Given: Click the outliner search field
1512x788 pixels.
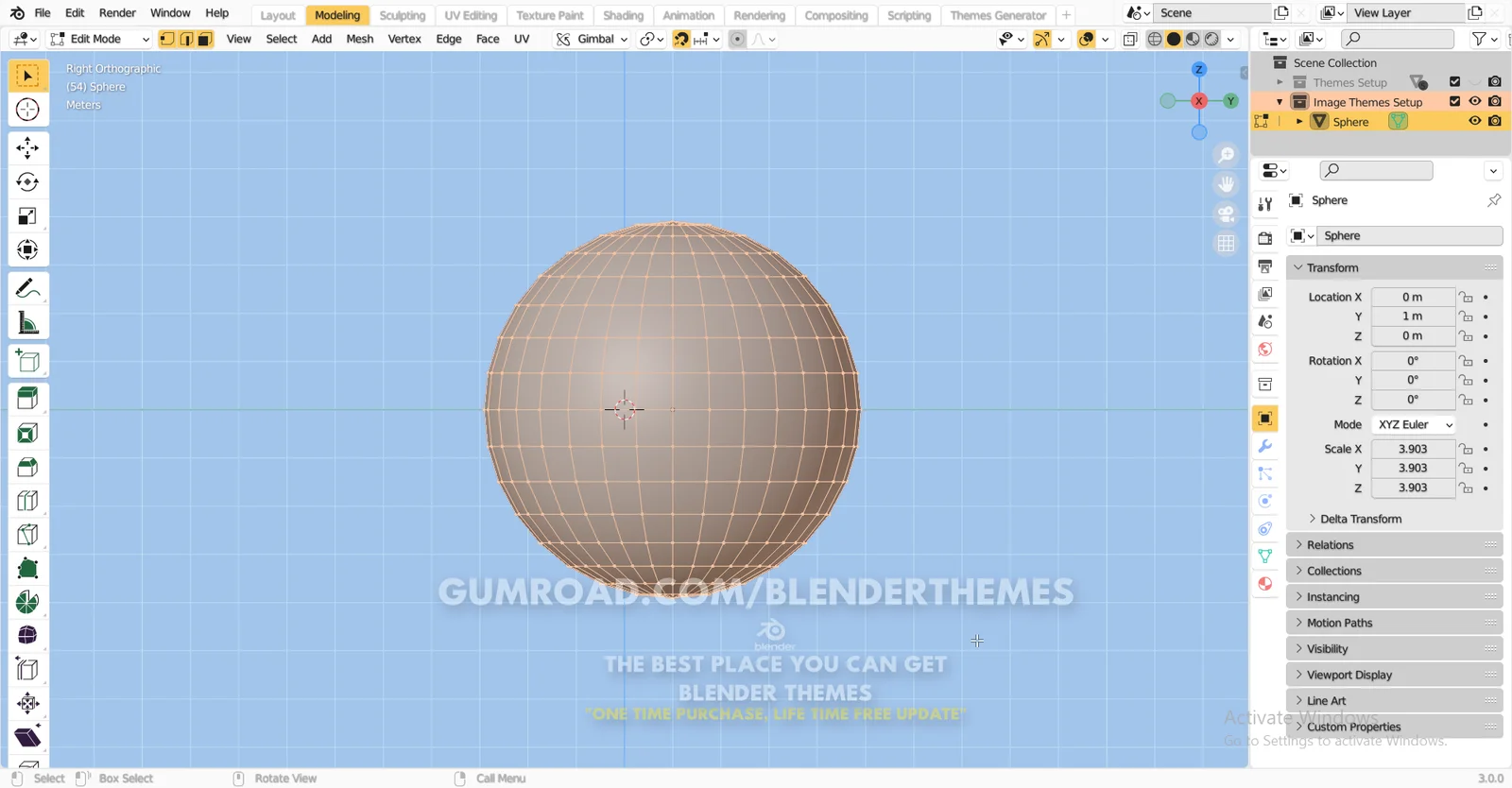Looking at the screenshot, I should [1398, 39].
